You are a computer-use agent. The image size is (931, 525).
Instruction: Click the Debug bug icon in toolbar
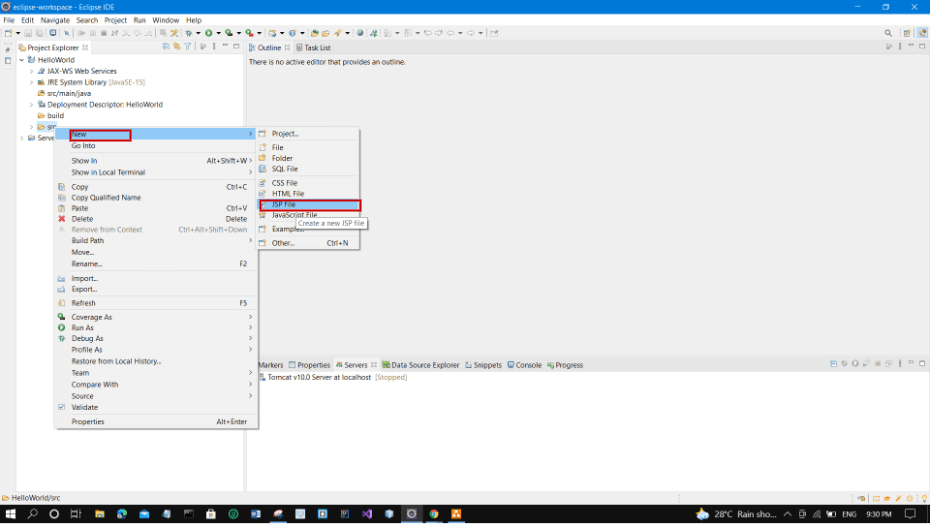tap(189, 33)
